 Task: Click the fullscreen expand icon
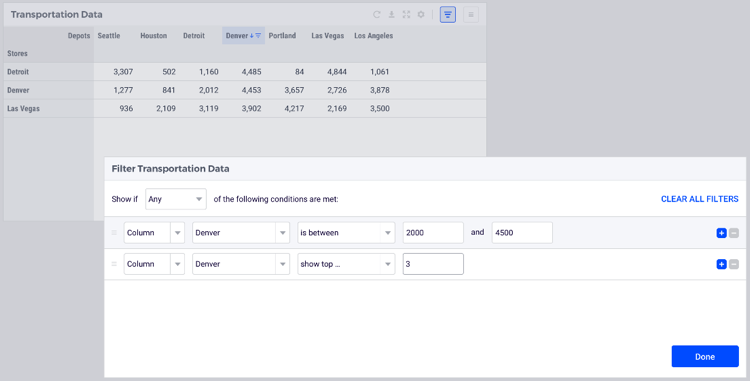pyautogui.click(x=406, y=14)
